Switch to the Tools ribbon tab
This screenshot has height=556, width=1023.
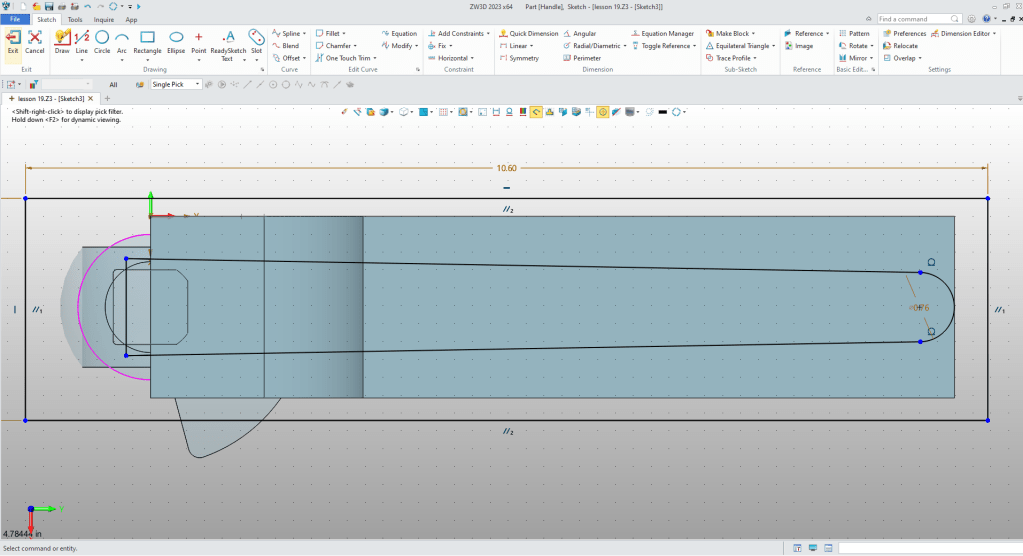click(75, 19)
